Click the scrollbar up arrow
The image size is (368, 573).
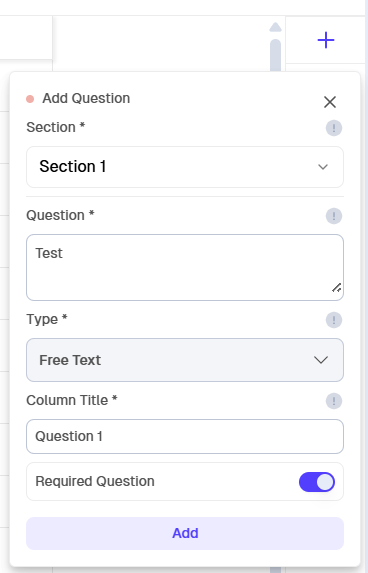coord(275,27)
